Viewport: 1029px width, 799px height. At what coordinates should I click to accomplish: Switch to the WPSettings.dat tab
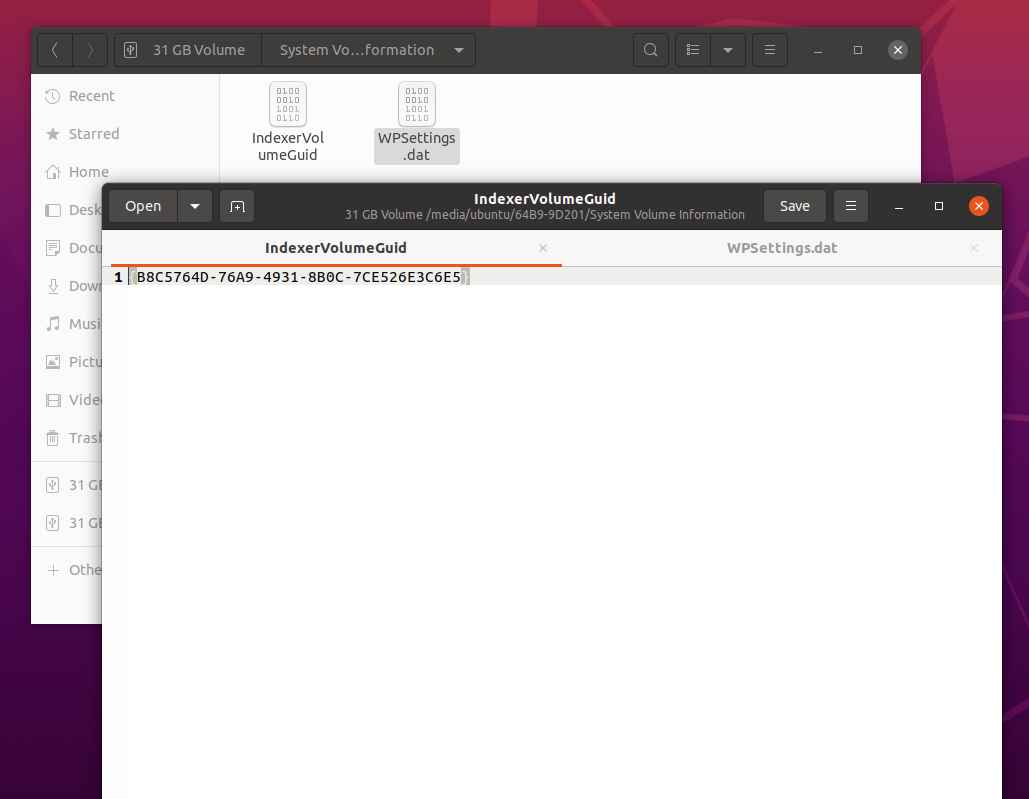coord(781,248)
